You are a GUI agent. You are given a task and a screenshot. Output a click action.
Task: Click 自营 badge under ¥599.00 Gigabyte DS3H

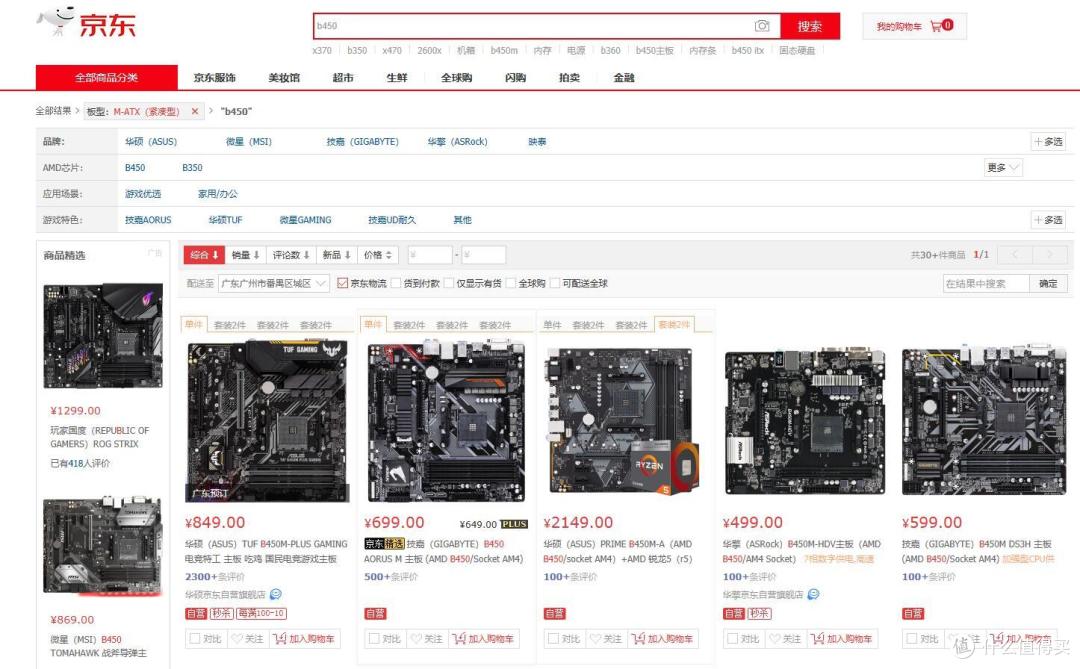[913, 613]
